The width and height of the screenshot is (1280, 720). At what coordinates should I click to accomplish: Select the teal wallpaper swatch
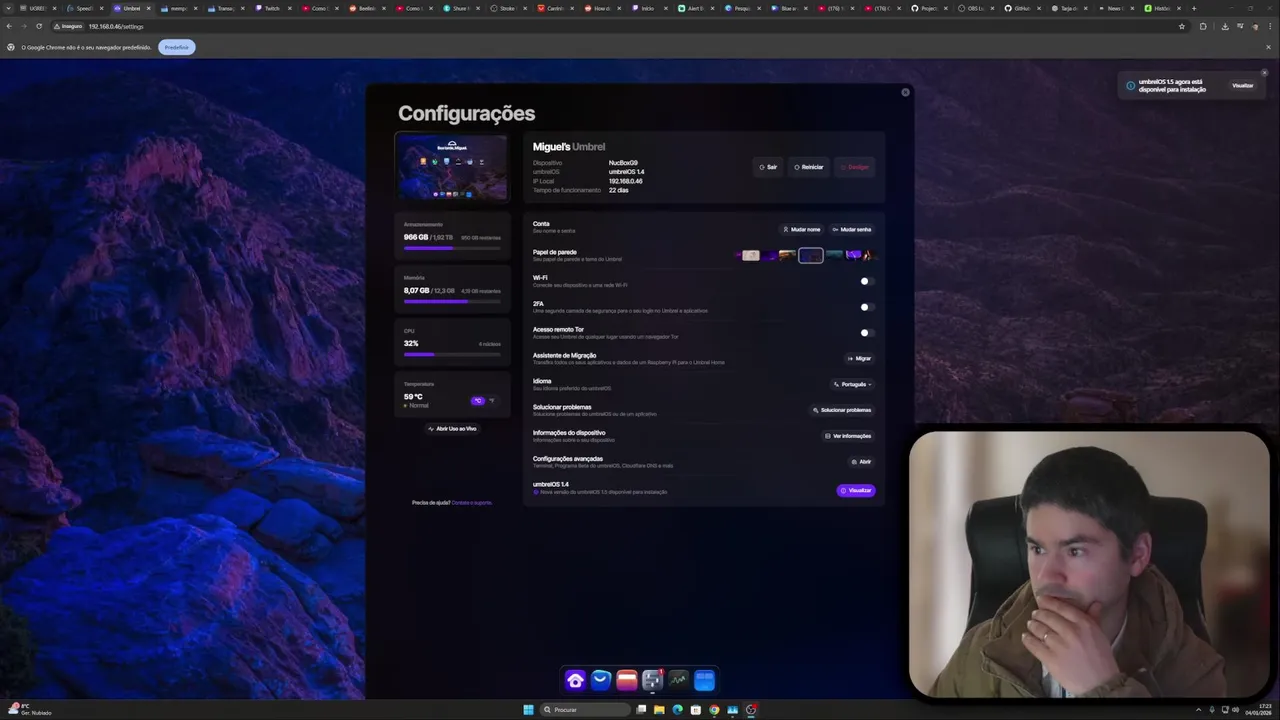(x=834, y=255)
